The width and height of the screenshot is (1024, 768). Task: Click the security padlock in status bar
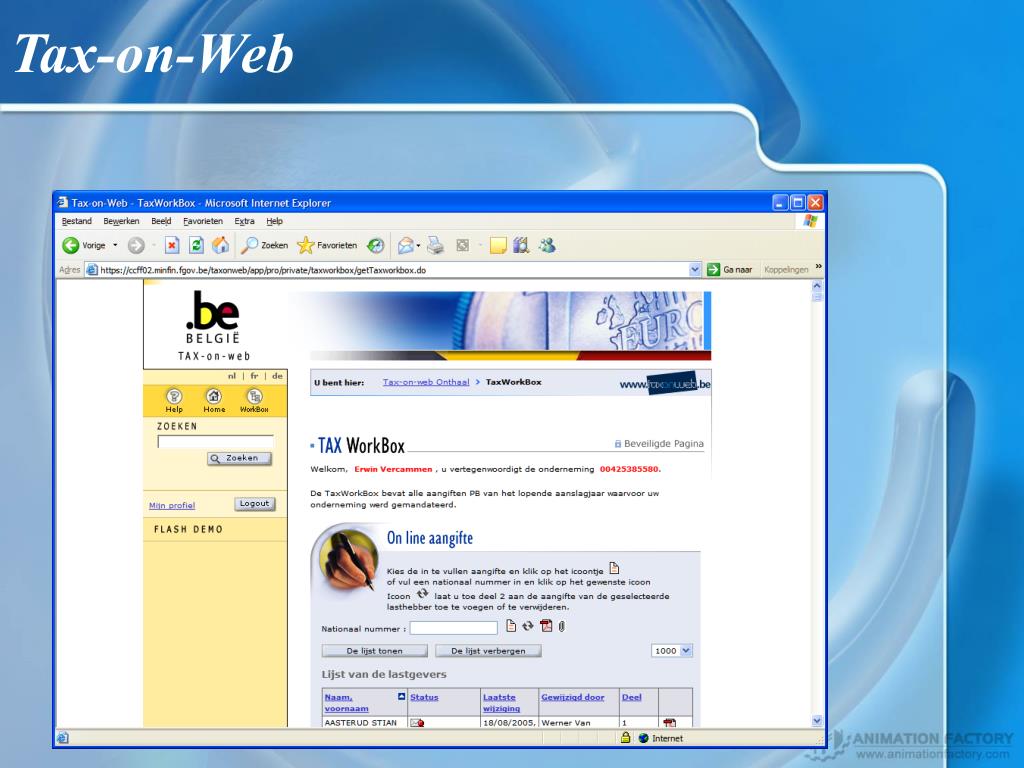625,738
